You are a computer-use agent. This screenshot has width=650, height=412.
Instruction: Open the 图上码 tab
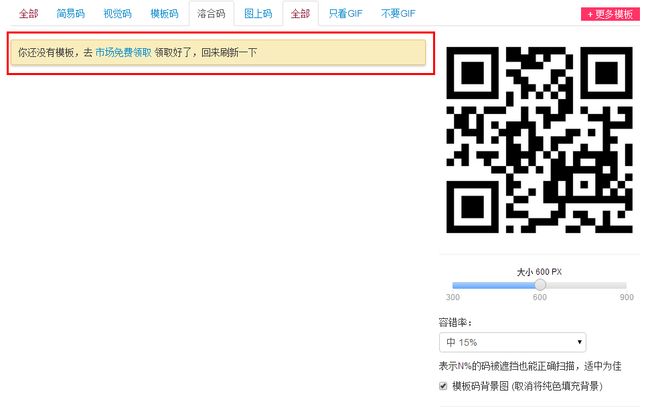258,14
